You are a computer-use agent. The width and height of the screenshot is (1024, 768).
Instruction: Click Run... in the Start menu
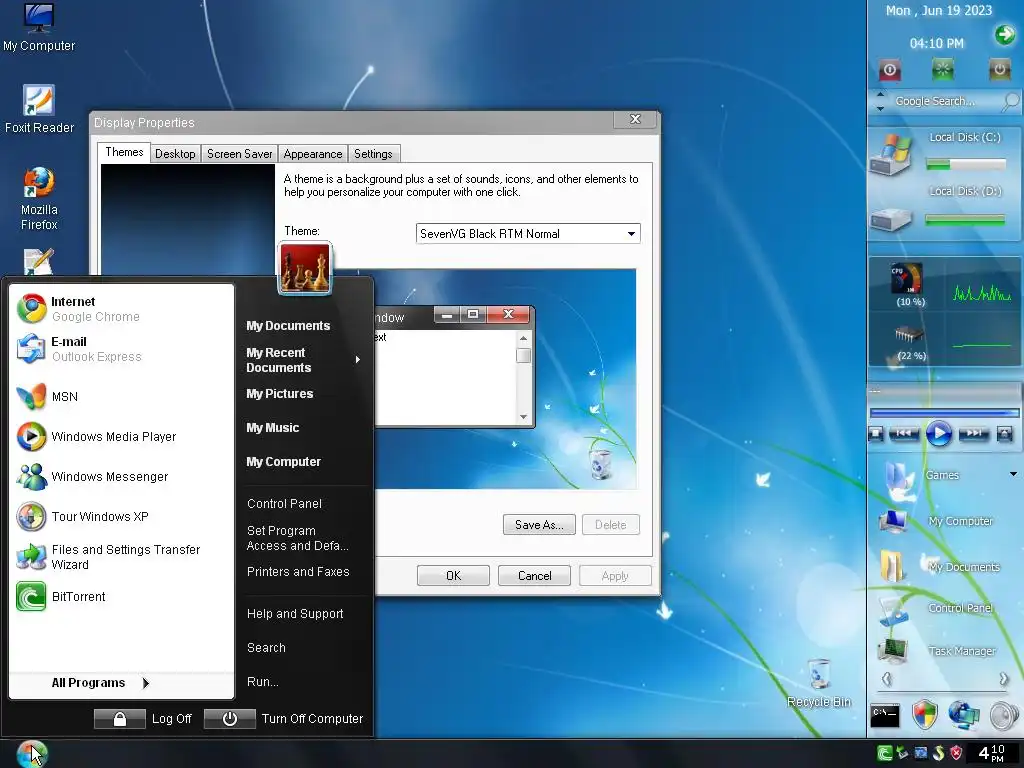tap(263, 682)
